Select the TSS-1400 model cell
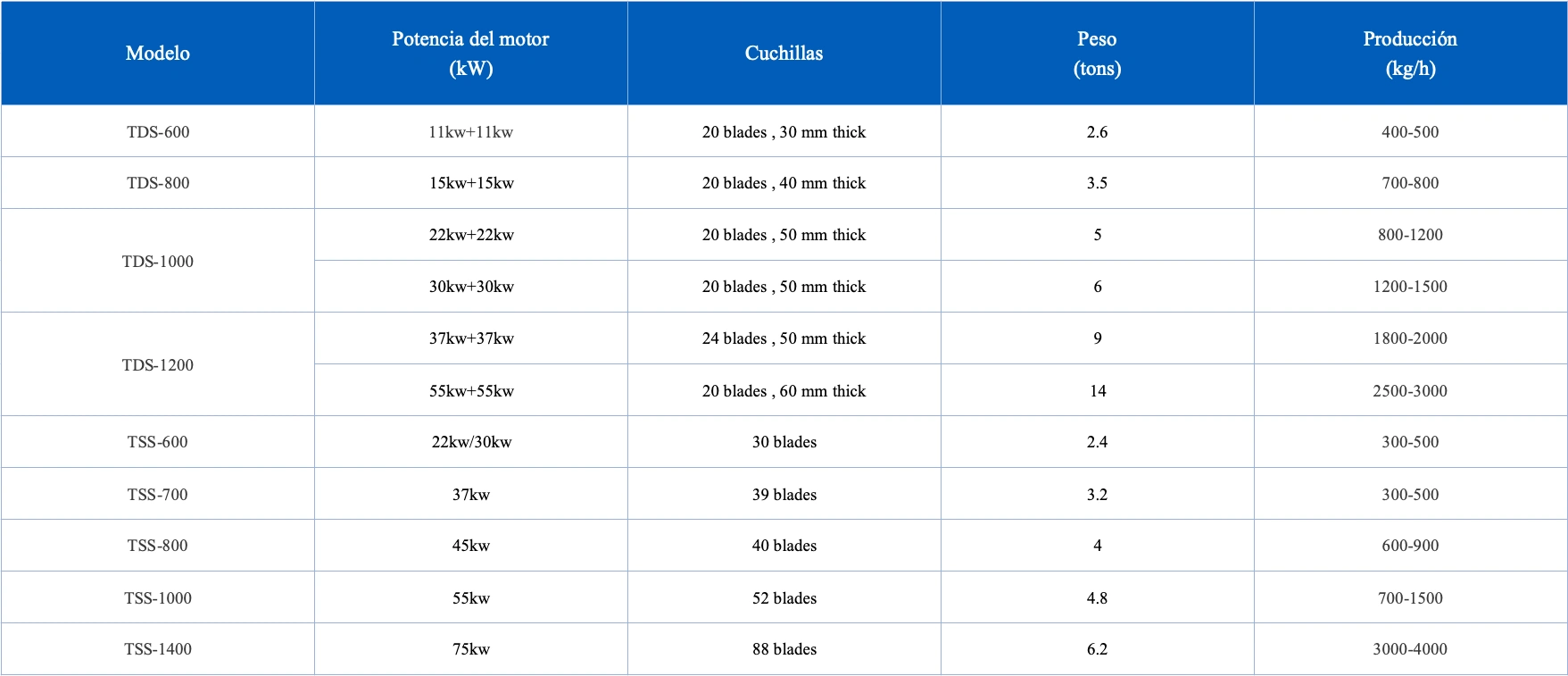The width and height of the screenshot is (1568, 676). click(x=158, y=649)
